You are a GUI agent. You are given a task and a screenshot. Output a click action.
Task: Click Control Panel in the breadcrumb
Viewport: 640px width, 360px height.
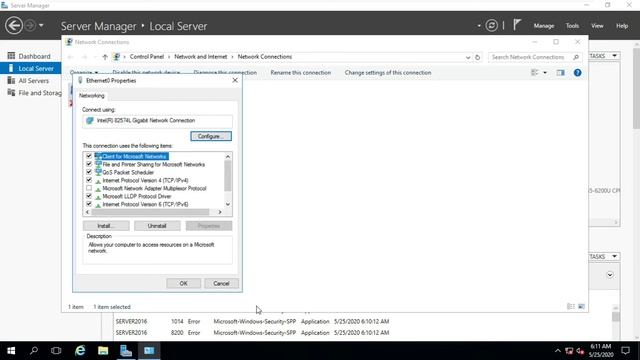coord(147,57)
